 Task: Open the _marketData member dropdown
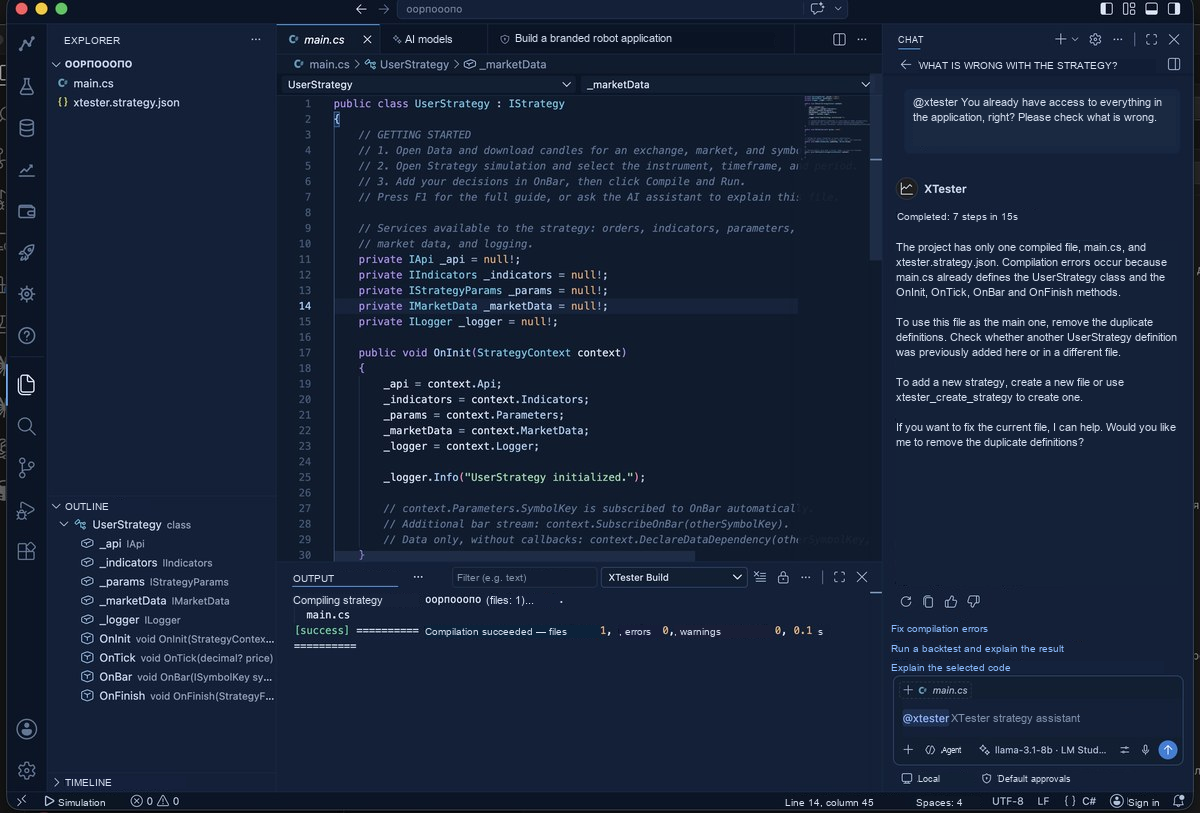[729, 85]
